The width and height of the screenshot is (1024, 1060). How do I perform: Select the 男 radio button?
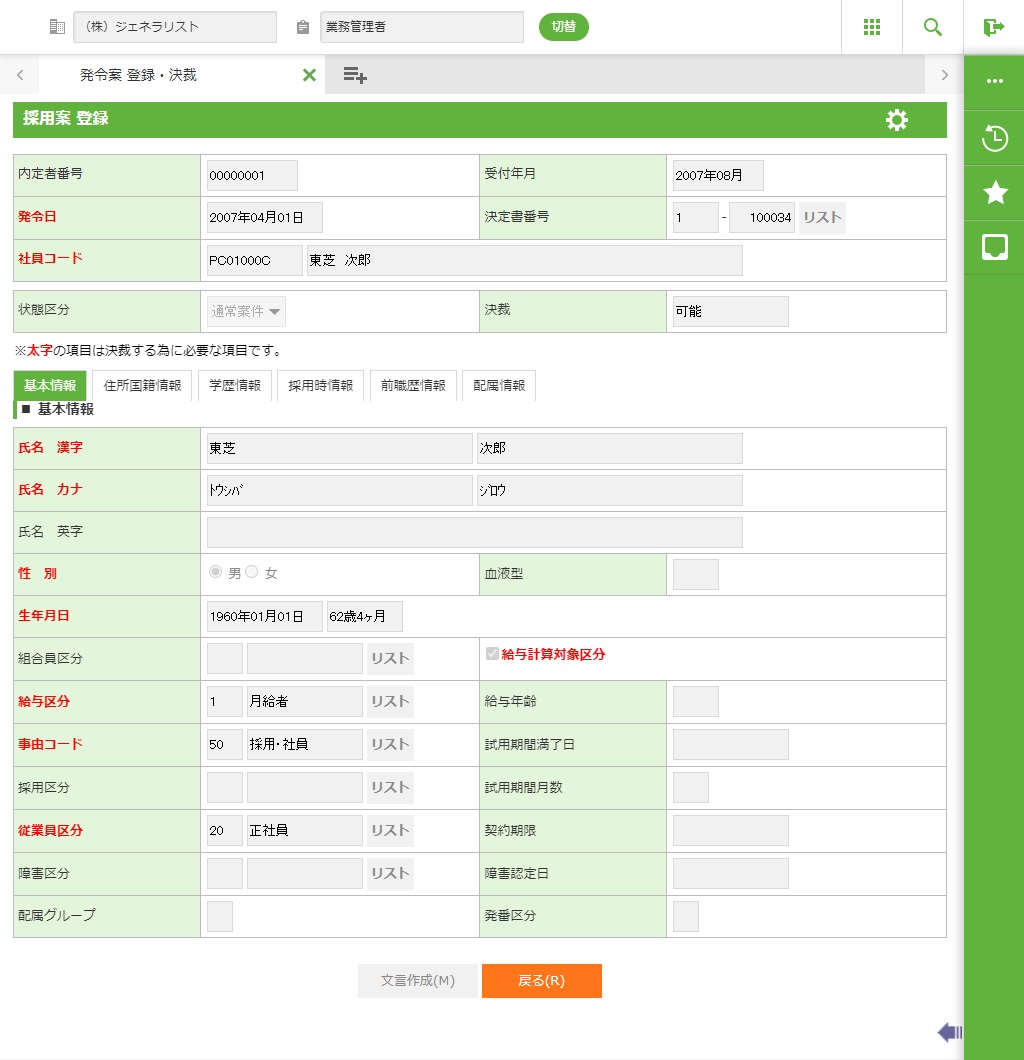[x=215, y=572]
